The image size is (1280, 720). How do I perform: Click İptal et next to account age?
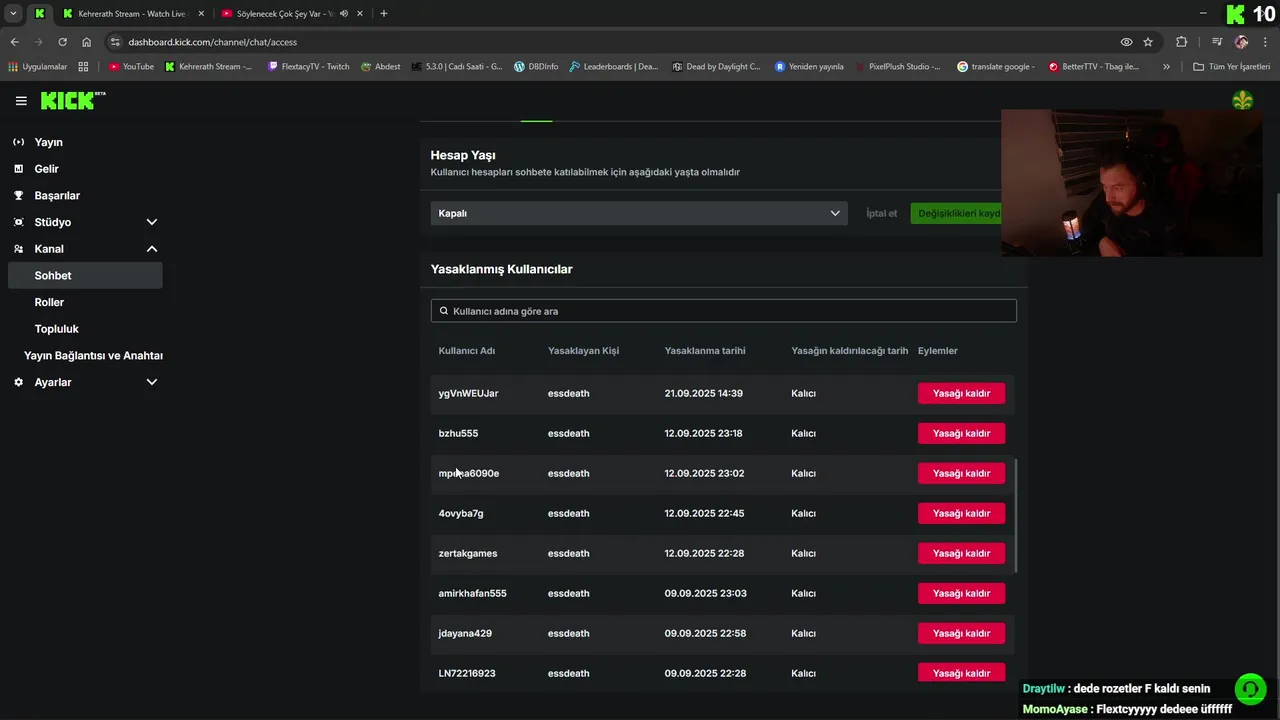click(881, 213)
